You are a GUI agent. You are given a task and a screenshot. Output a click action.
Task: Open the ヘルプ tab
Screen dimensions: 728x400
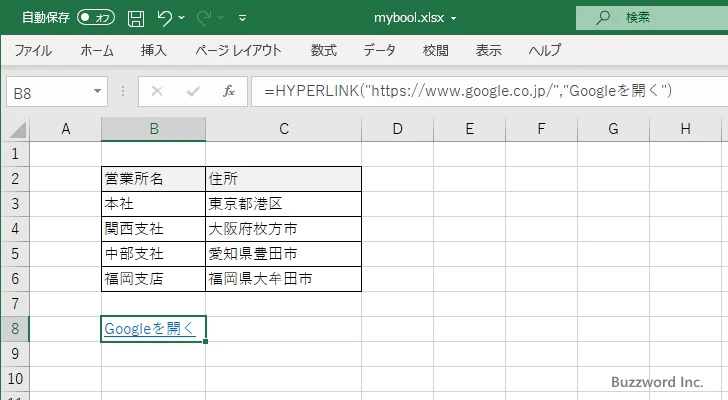[545, 50]
